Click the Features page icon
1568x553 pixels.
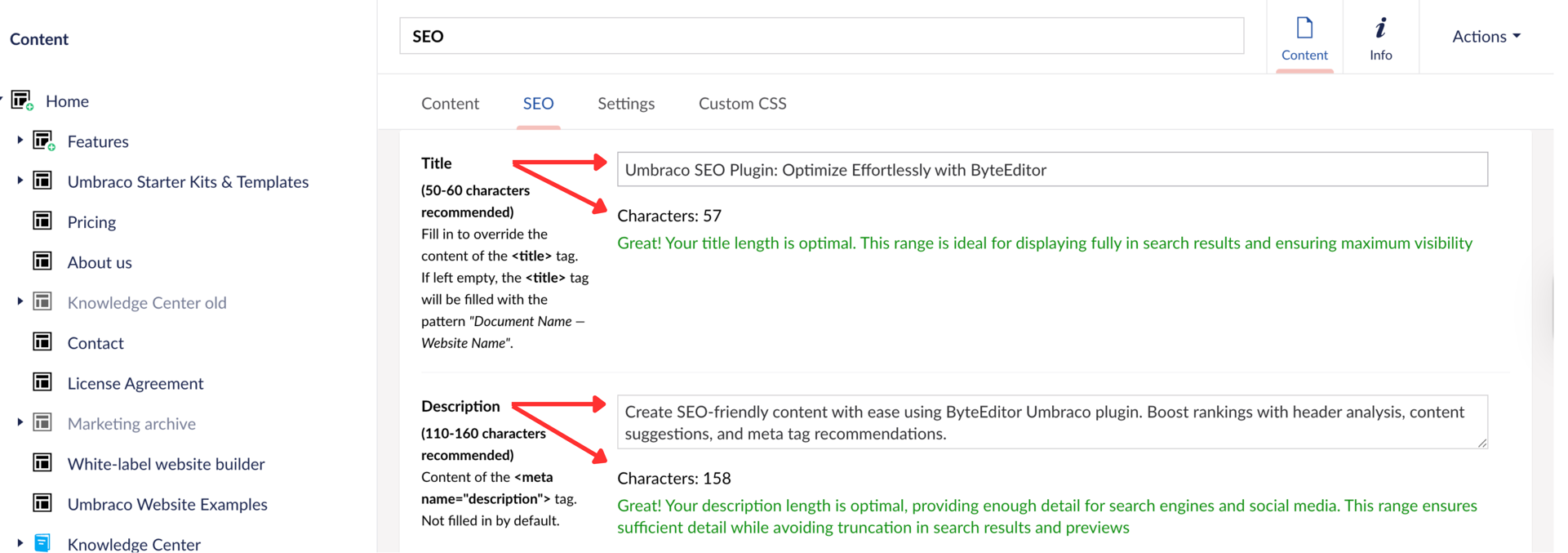[x=43, y=140]
